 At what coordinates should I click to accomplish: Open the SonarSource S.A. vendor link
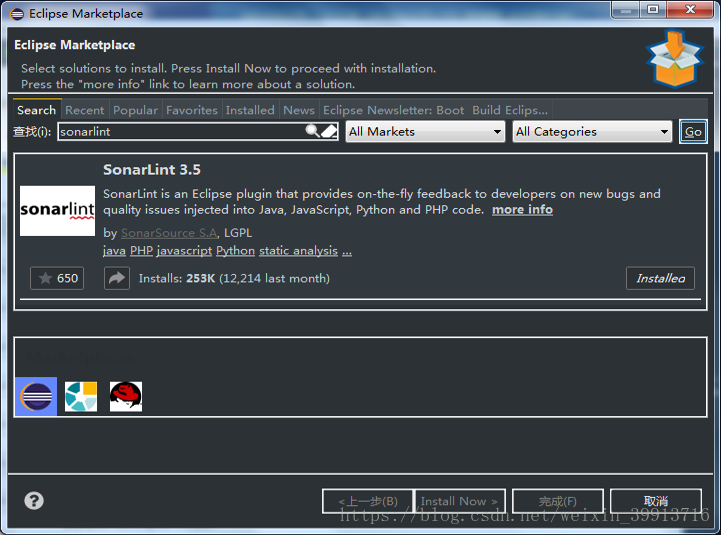point(169,233)
